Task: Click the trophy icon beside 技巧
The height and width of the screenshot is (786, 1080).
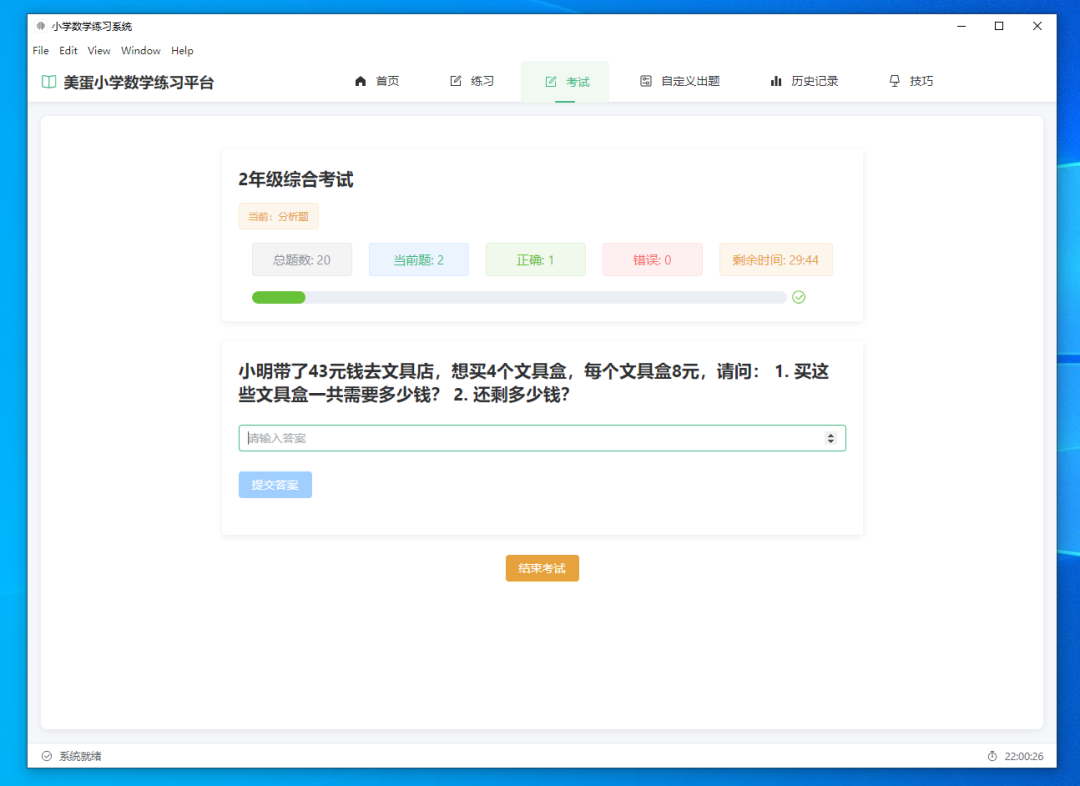Action: (894, 81)
